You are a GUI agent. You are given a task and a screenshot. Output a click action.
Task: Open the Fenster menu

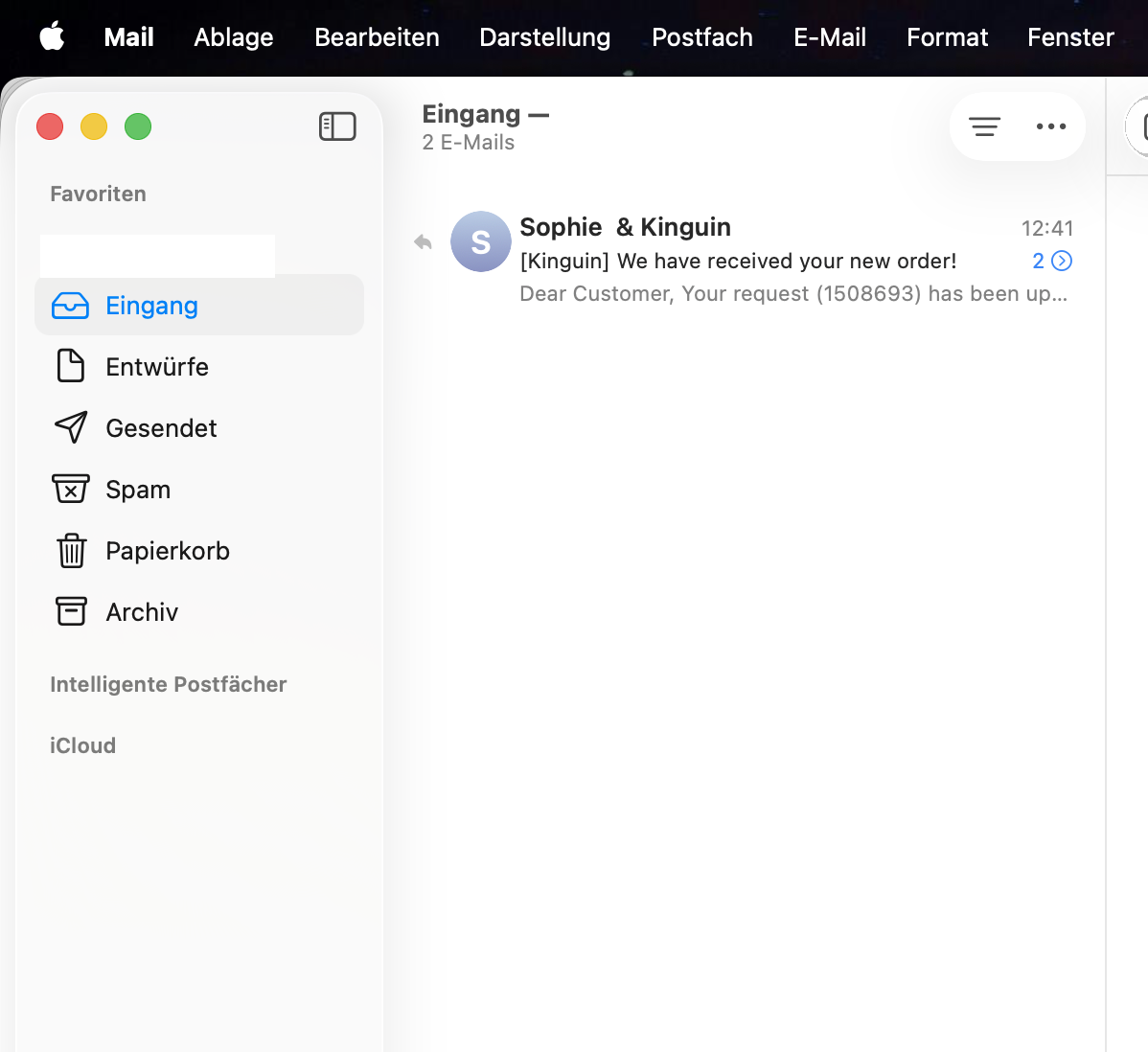1070,36
